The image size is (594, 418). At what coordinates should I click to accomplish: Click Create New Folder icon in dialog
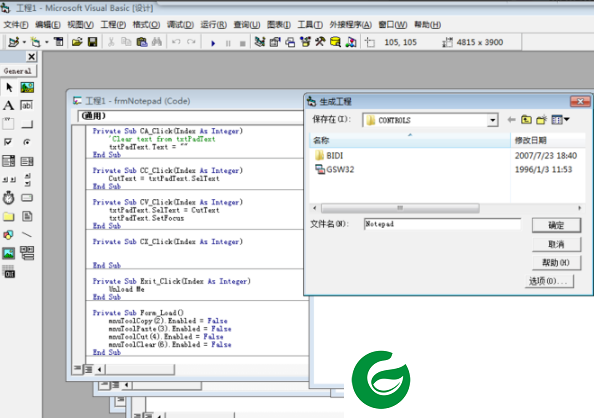(x=542, y=120)
